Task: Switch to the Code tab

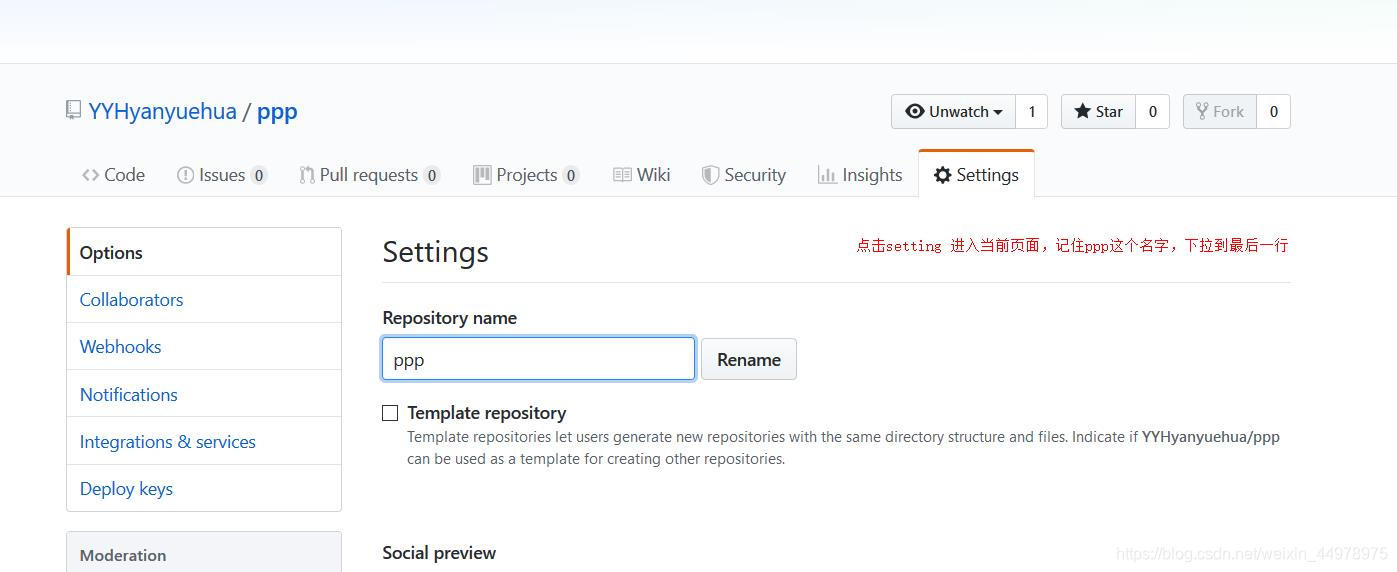Action: click(113, 175)
